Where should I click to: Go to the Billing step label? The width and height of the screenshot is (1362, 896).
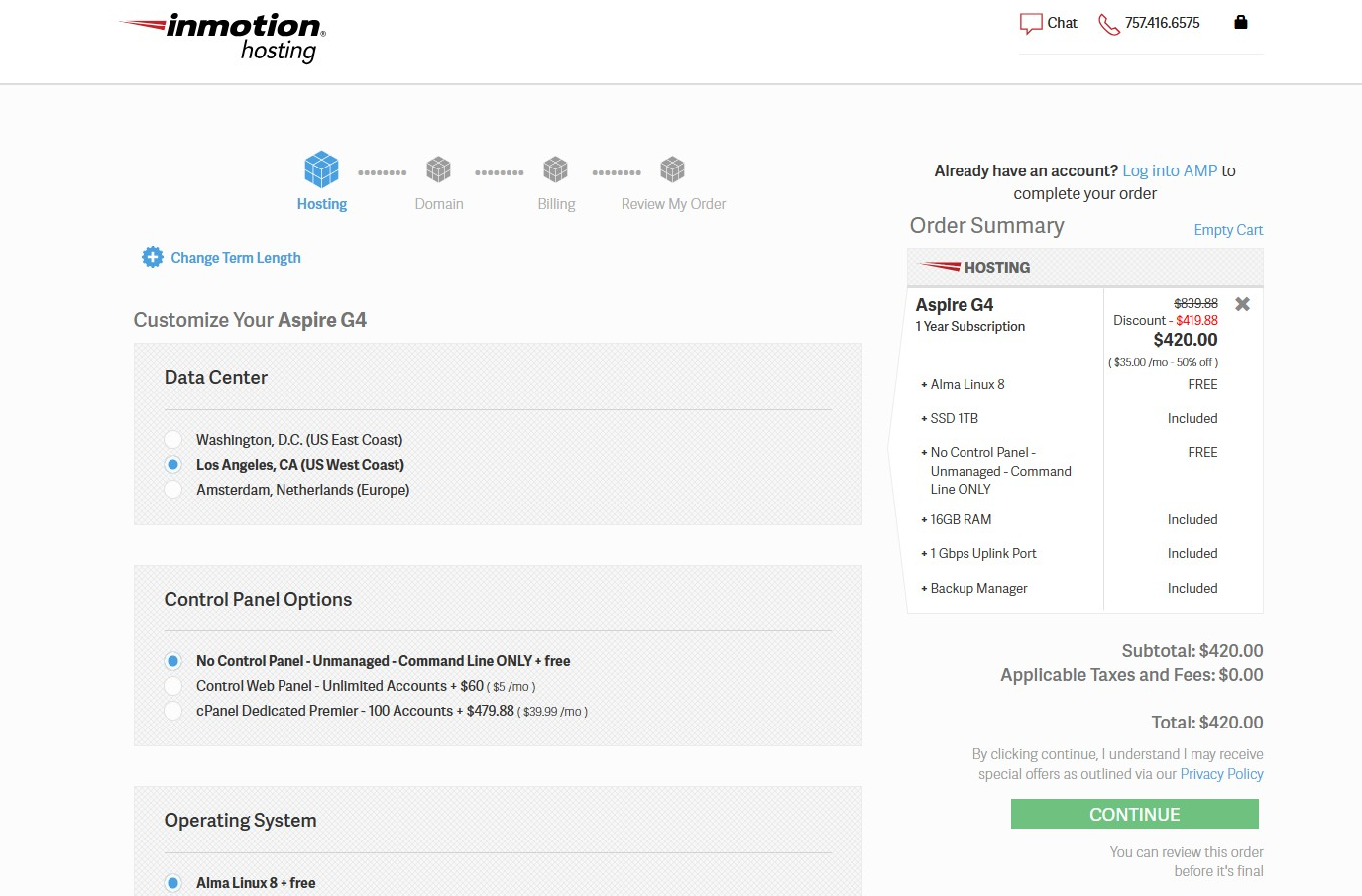coord(556,204)
